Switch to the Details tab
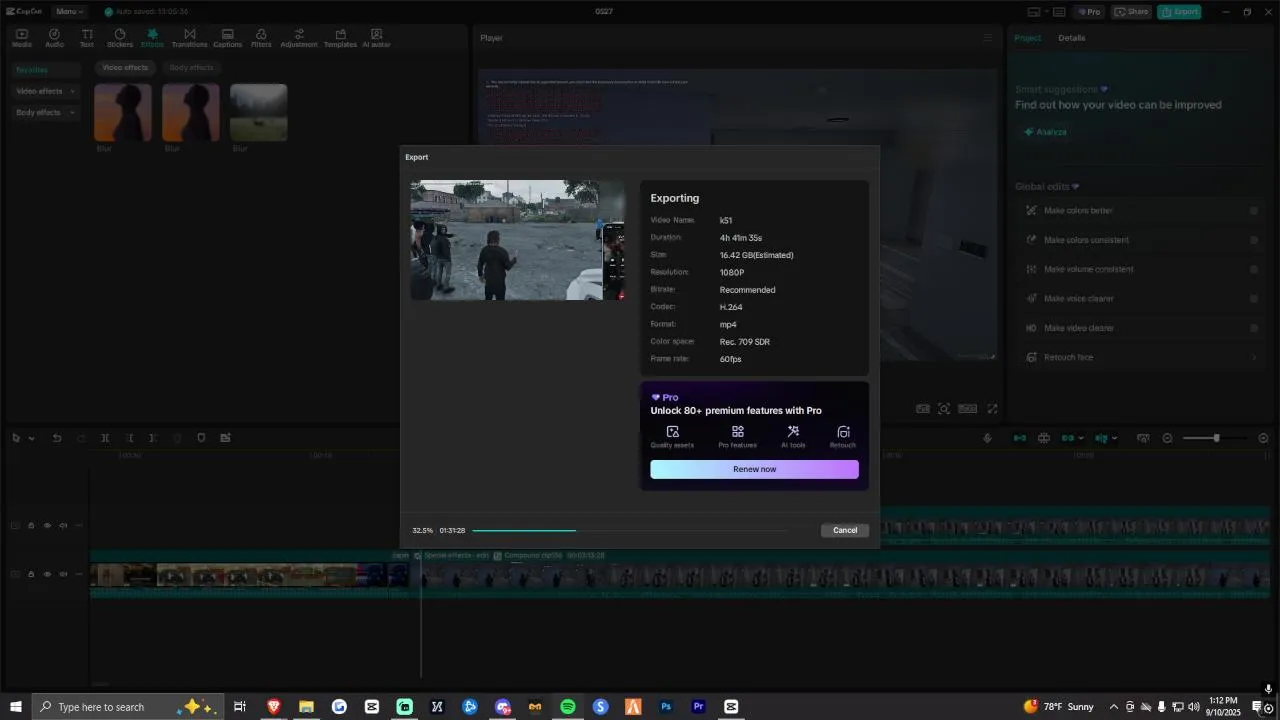 [1072, 38]
